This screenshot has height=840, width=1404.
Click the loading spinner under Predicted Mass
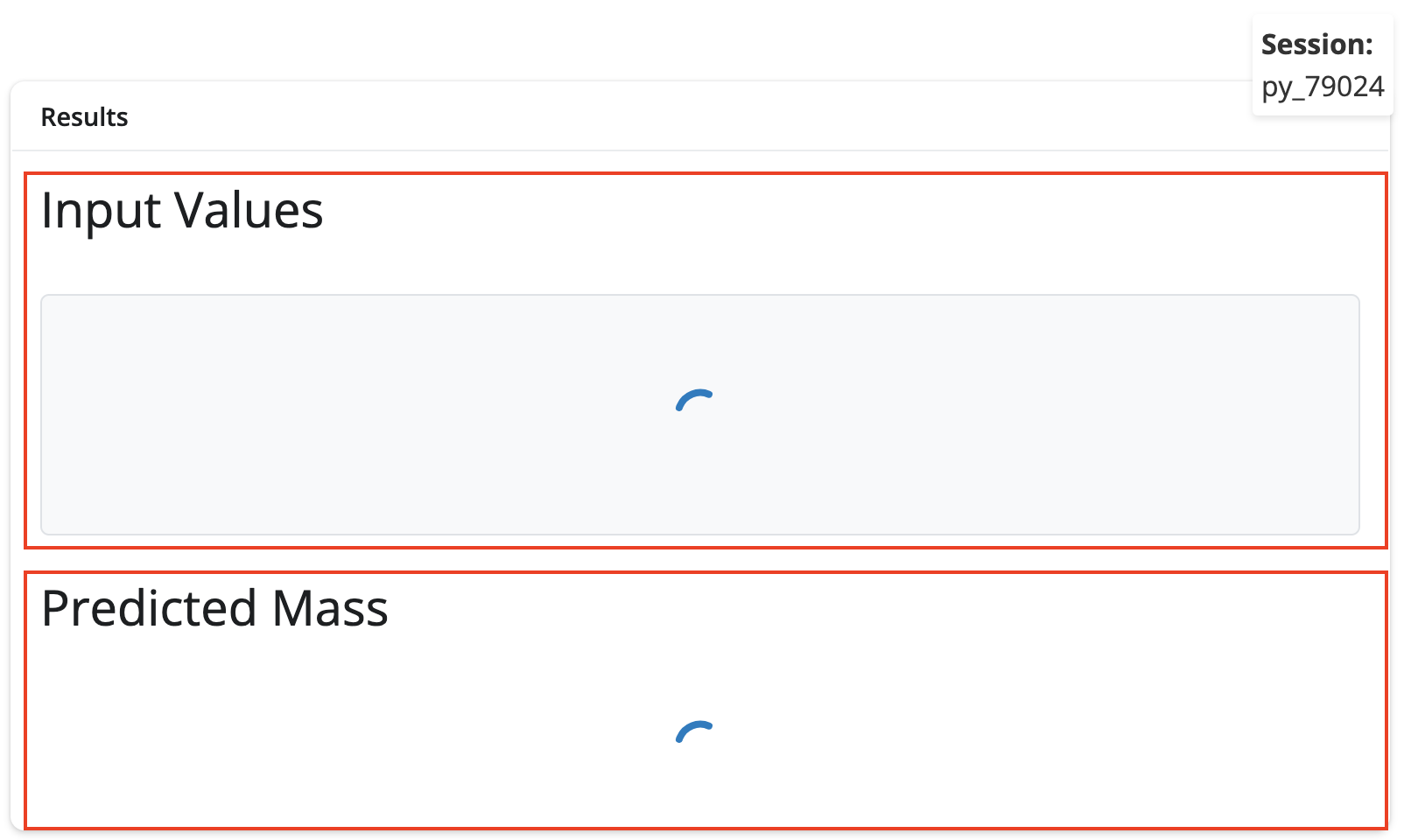pyautogui.click(x=695, y=732)
